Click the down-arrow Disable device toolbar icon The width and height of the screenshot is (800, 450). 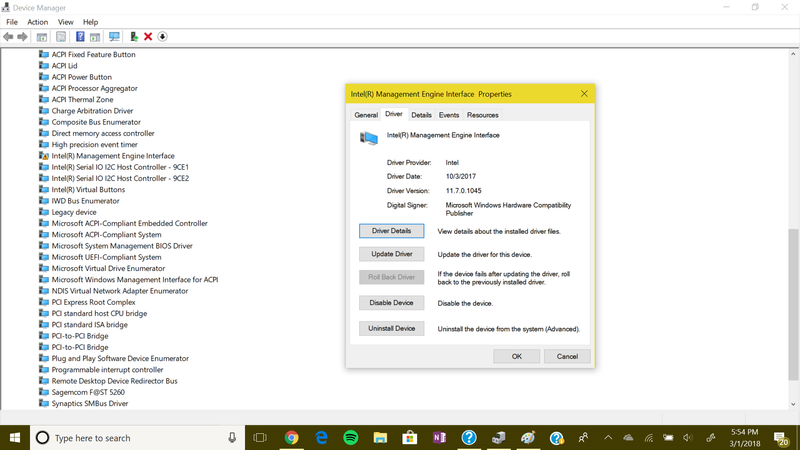coord(162,37)
